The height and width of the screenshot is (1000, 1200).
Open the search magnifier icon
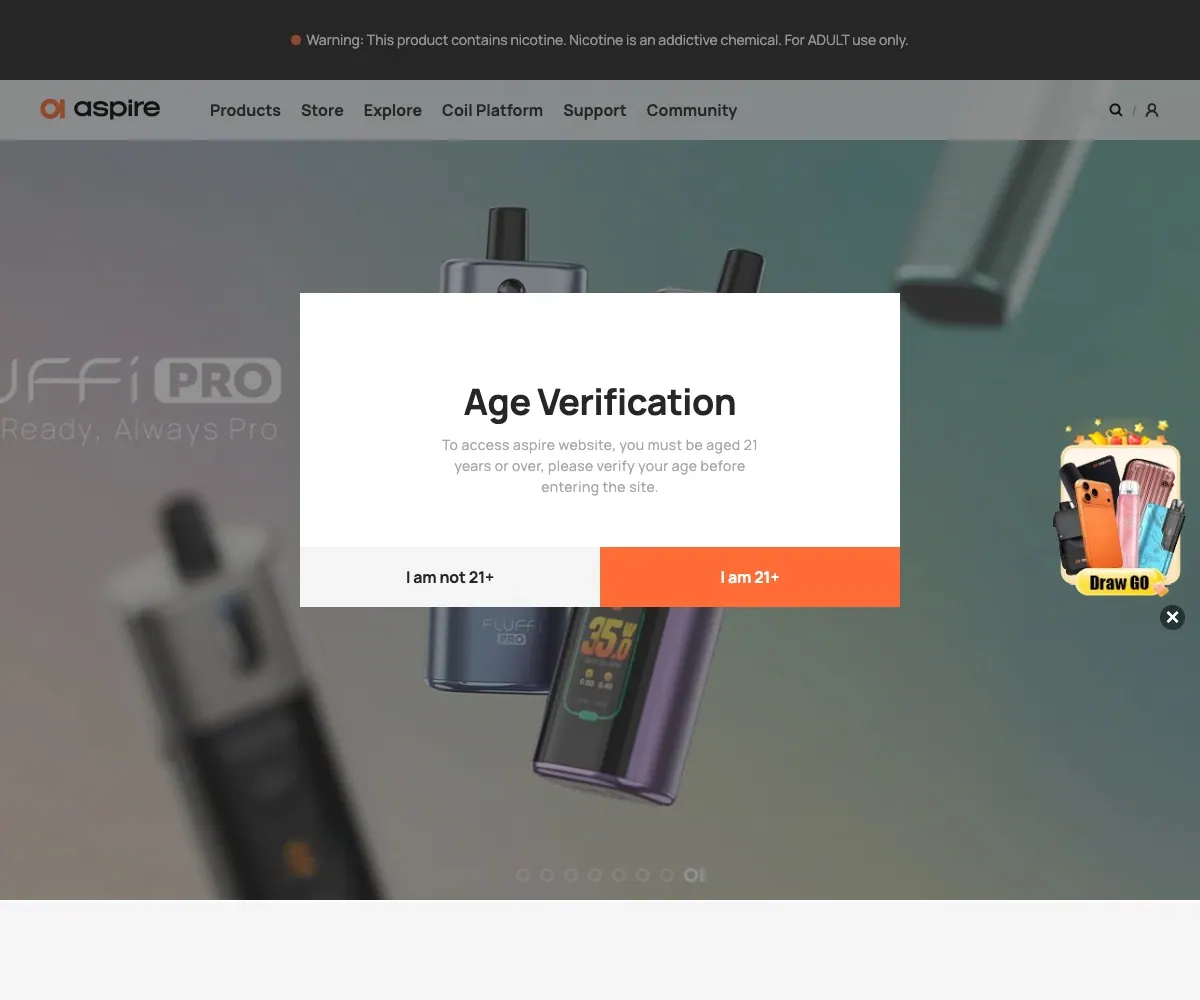tap(1116, 110)
